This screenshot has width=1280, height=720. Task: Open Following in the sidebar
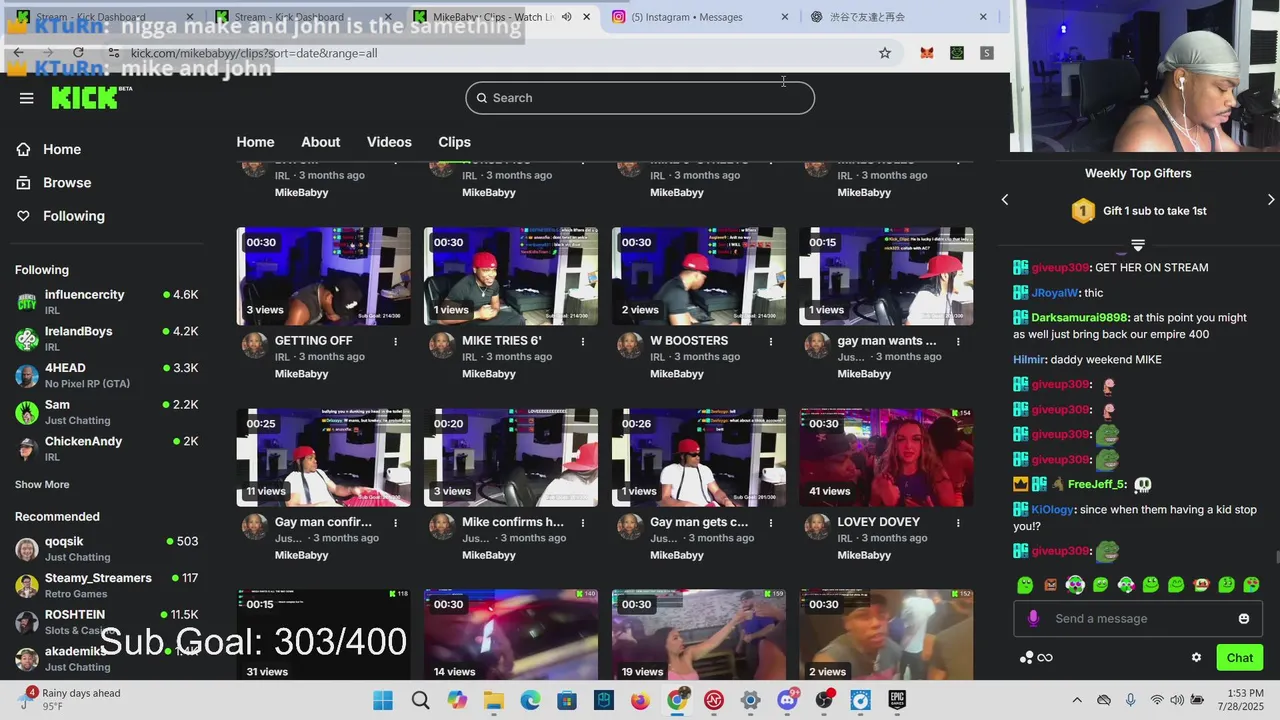click(73, 216)
